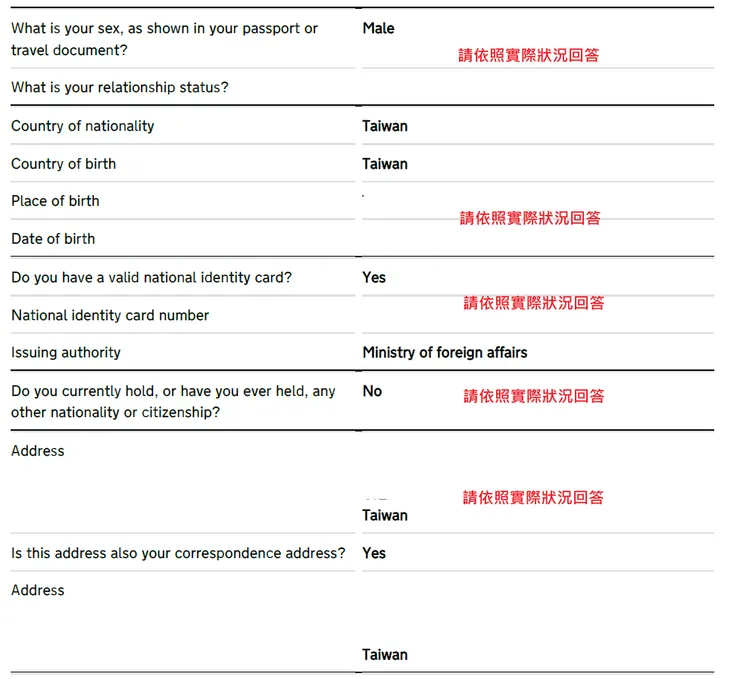Select Taiwan value beside Country of nationality

point(384,126)
